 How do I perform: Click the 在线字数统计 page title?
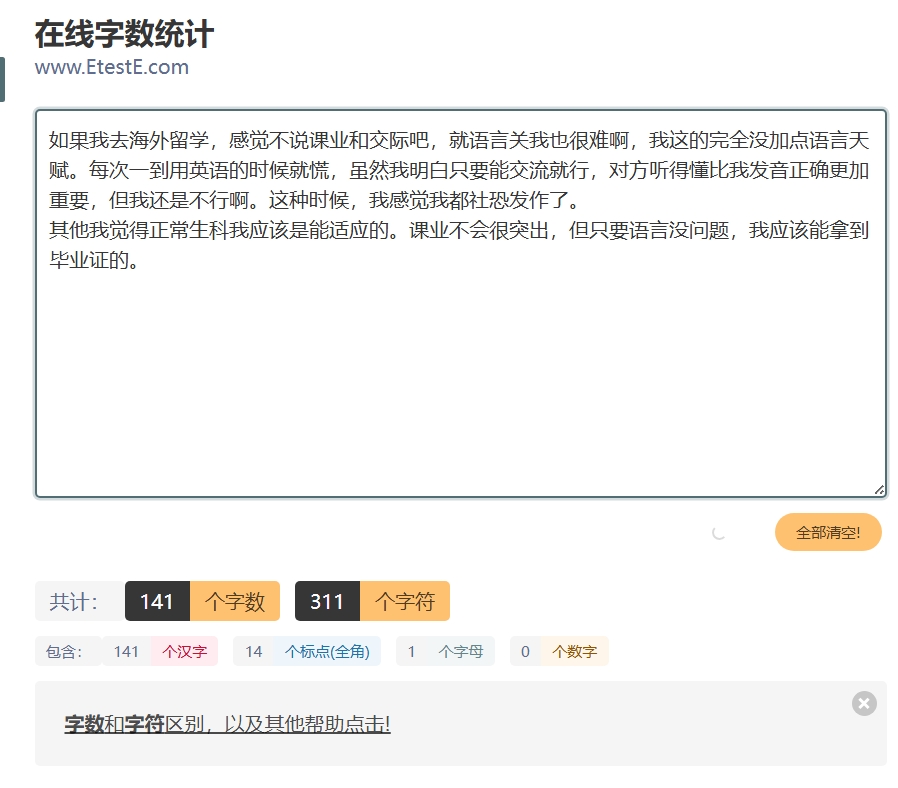click(124, 34)
